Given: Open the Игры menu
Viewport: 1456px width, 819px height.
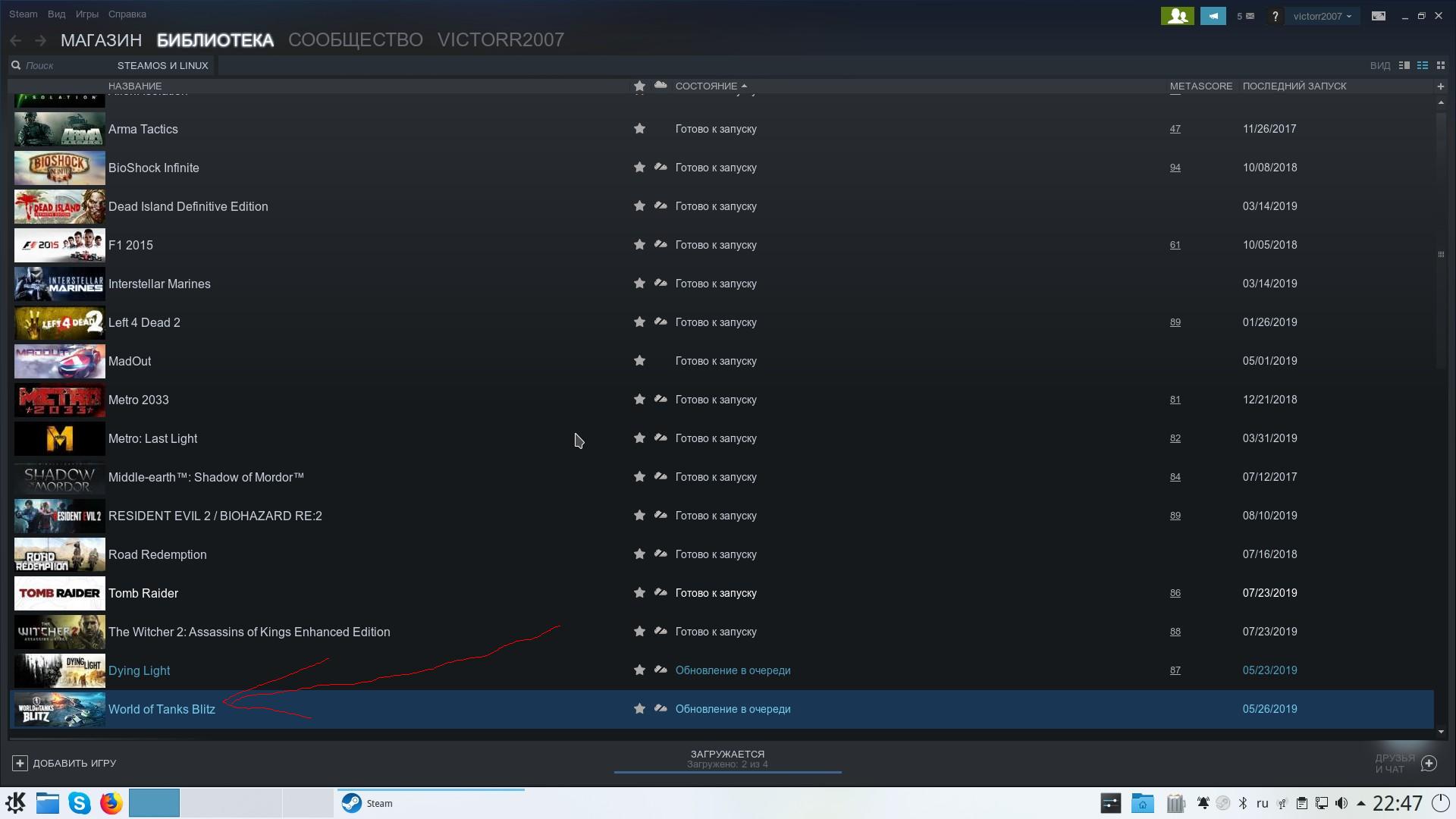Looking at the screenshot, I should [87, 14].
